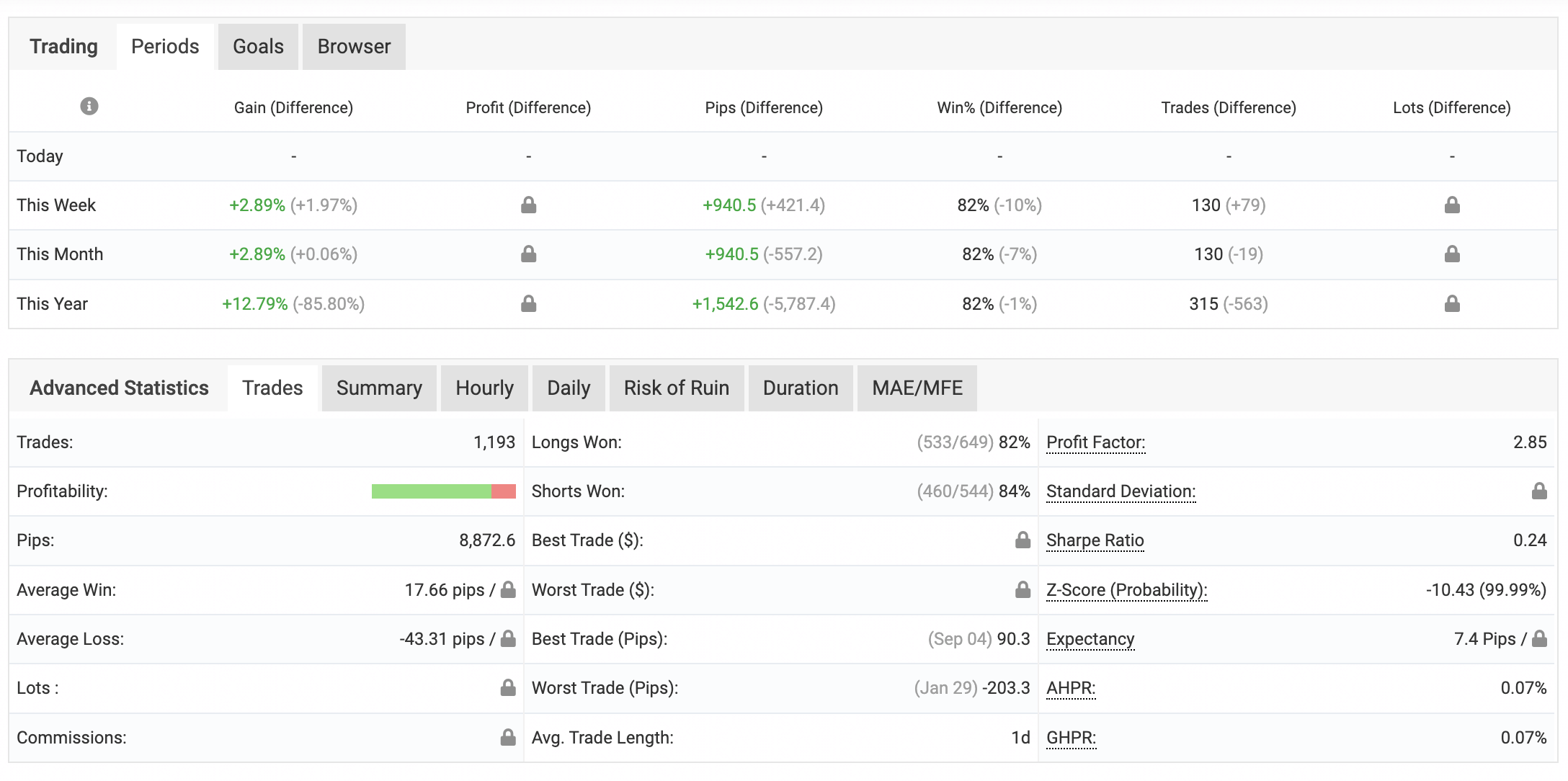
Task: Click the Standard Deviation lock icon
Action: point(1538,491)
